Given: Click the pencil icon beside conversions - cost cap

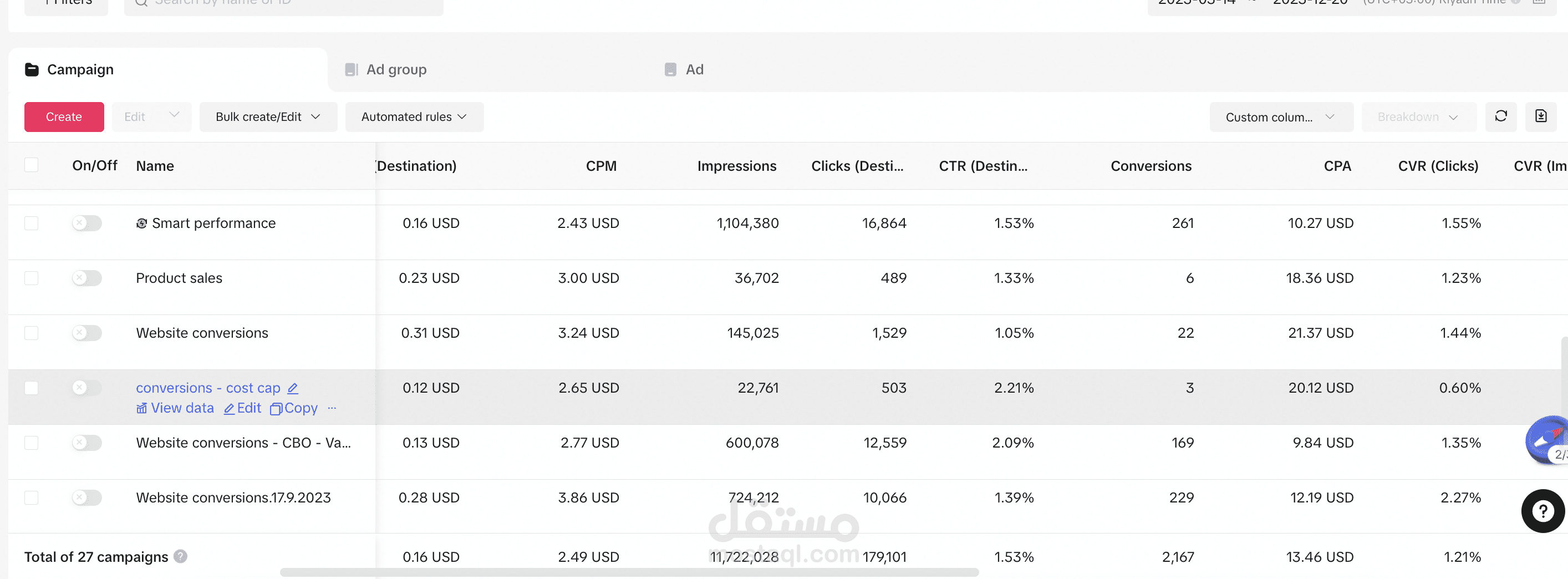Looking at the screenshot, I should click(x=293, y=388).
